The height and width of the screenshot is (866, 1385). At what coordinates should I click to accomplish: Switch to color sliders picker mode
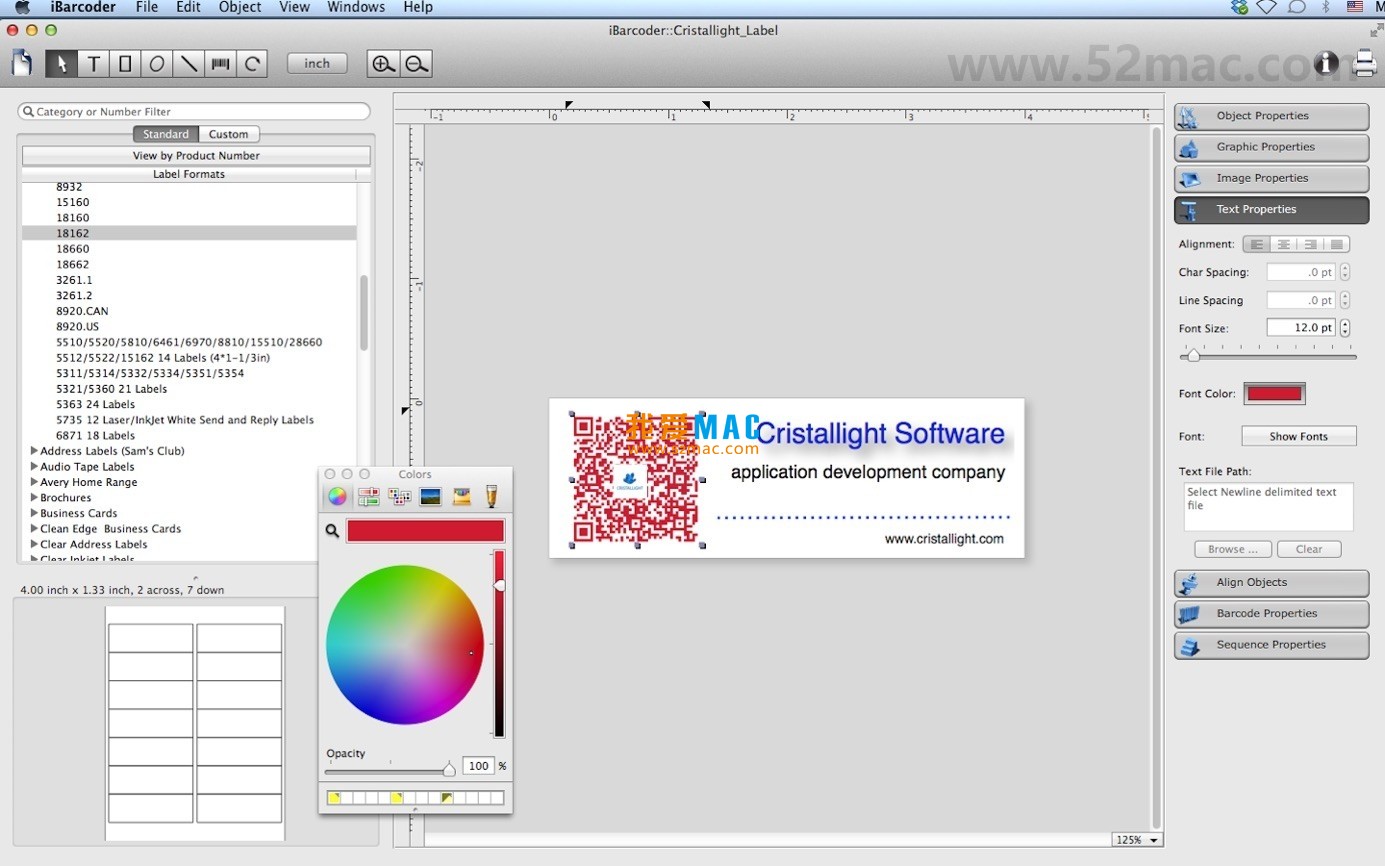[x=369, y=496]
